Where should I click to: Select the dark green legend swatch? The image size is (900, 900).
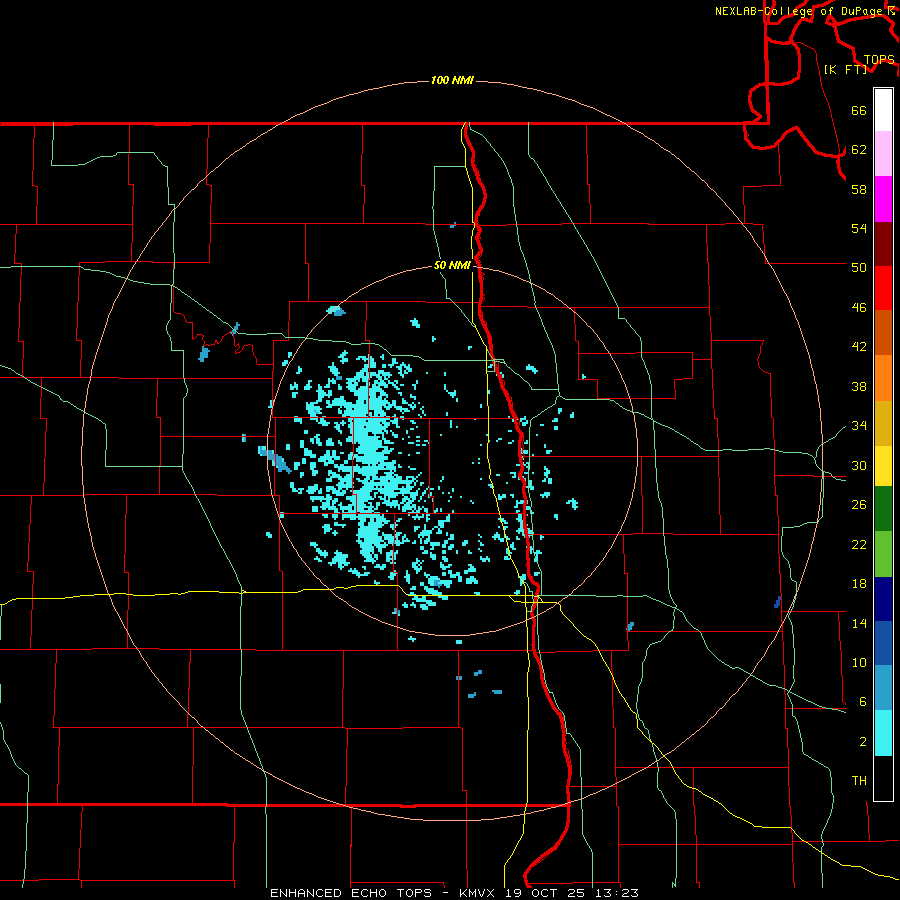pos(883,509)
